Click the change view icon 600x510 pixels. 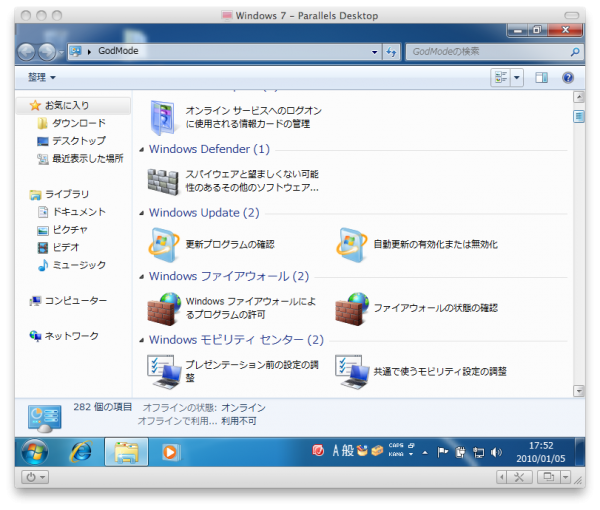[x=501, y=78]
